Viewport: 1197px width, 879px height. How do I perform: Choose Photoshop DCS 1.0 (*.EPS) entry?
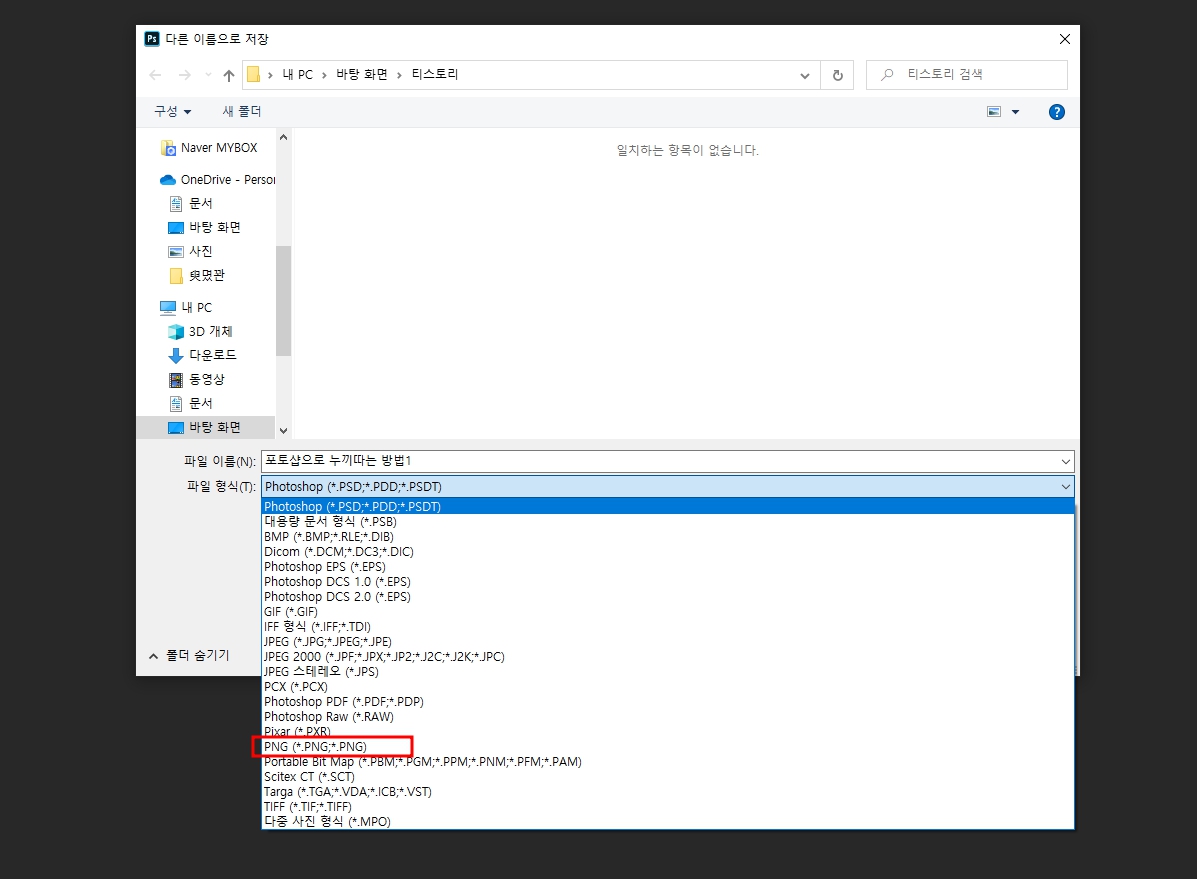(668, 582)
